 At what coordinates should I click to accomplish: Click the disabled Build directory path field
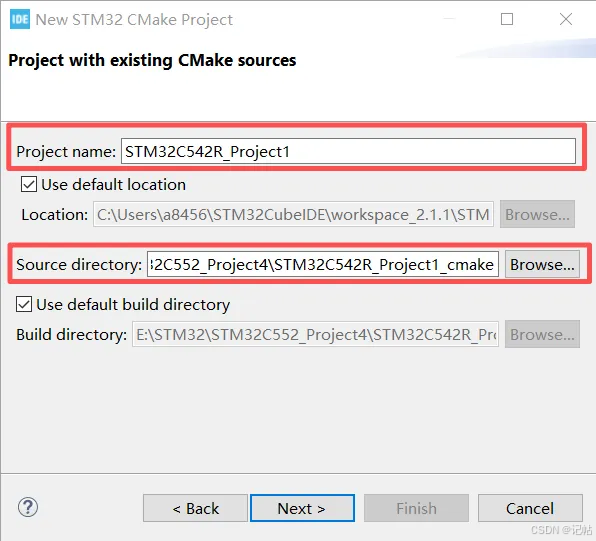[x=315, y=334]
